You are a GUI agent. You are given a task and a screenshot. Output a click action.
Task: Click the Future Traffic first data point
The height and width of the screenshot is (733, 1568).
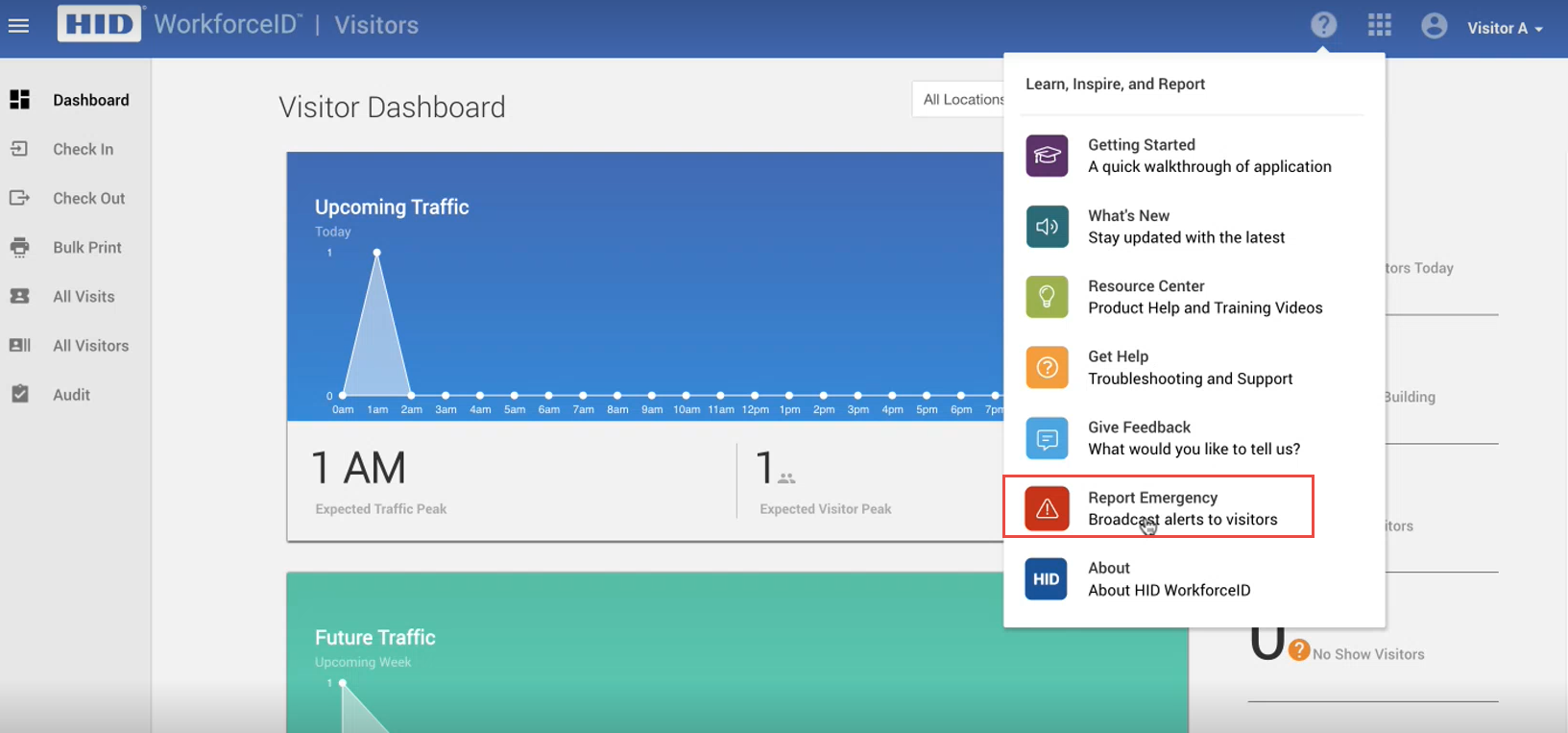coord(343,683)
